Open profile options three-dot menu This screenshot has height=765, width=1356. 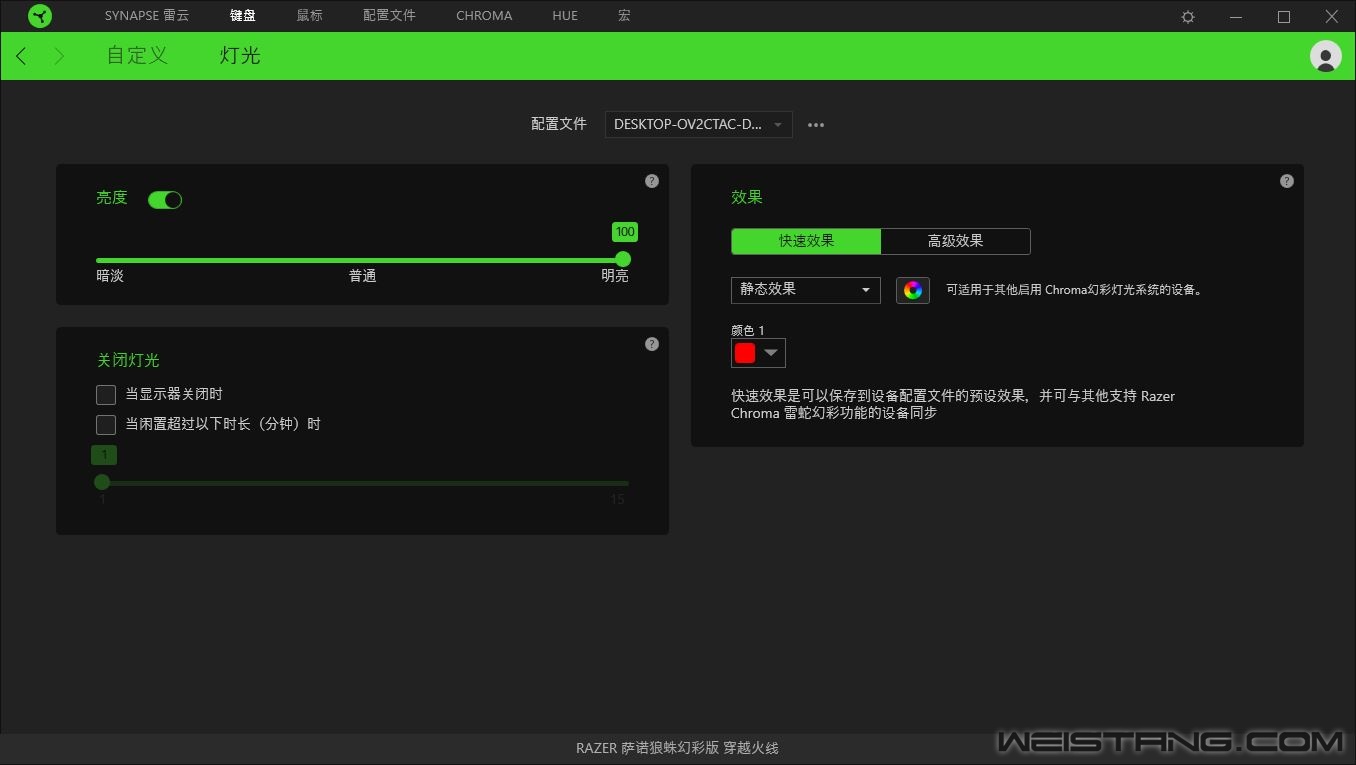(816, 125)
